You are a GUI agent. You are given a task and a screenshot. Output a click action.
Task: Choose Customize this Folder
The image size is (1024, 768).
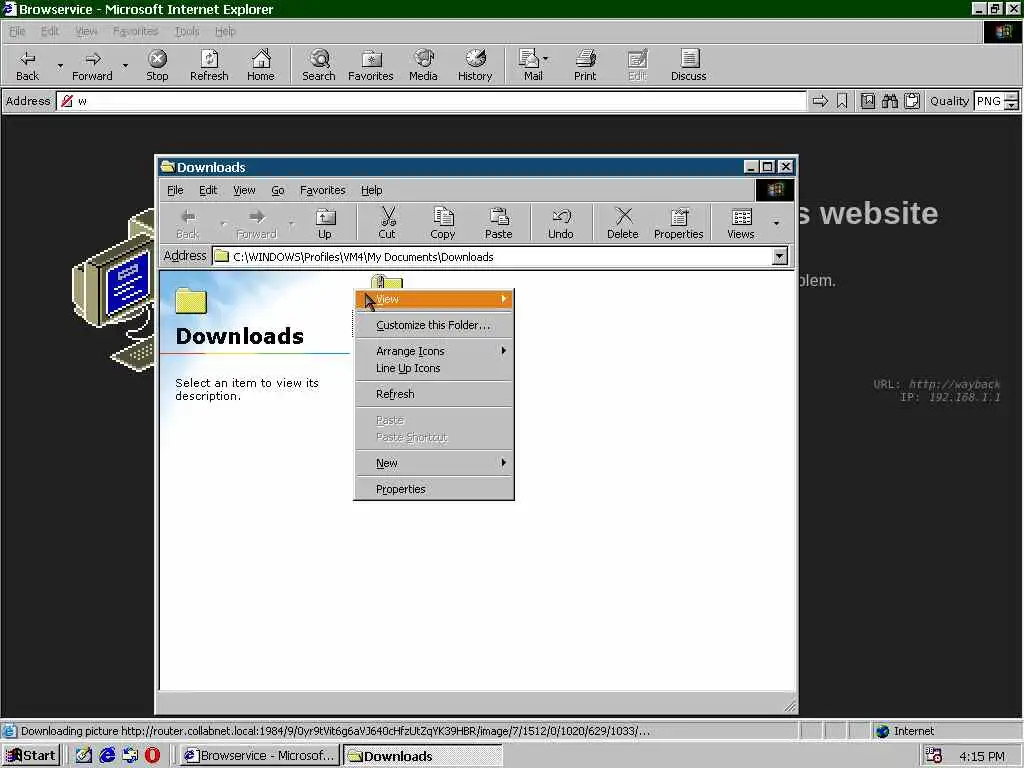coord(434,325)
